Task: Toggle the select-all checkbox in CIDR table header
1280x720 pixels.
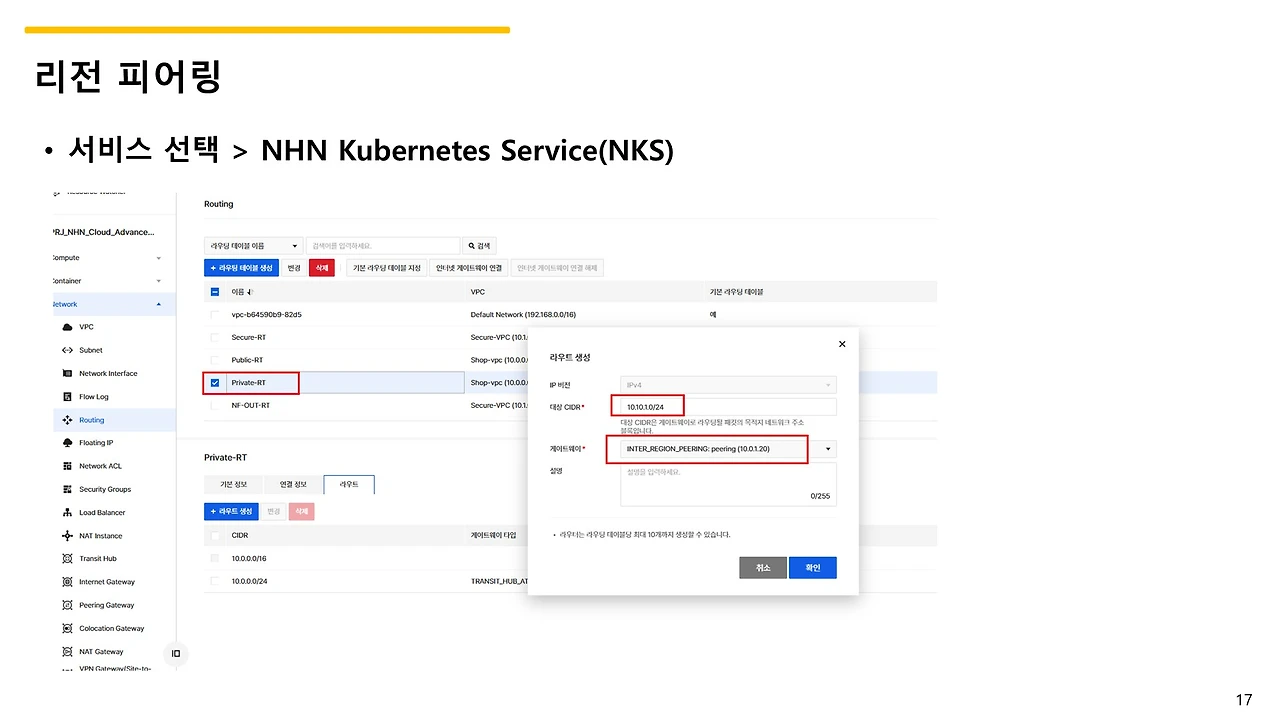Action: (215, 535)
